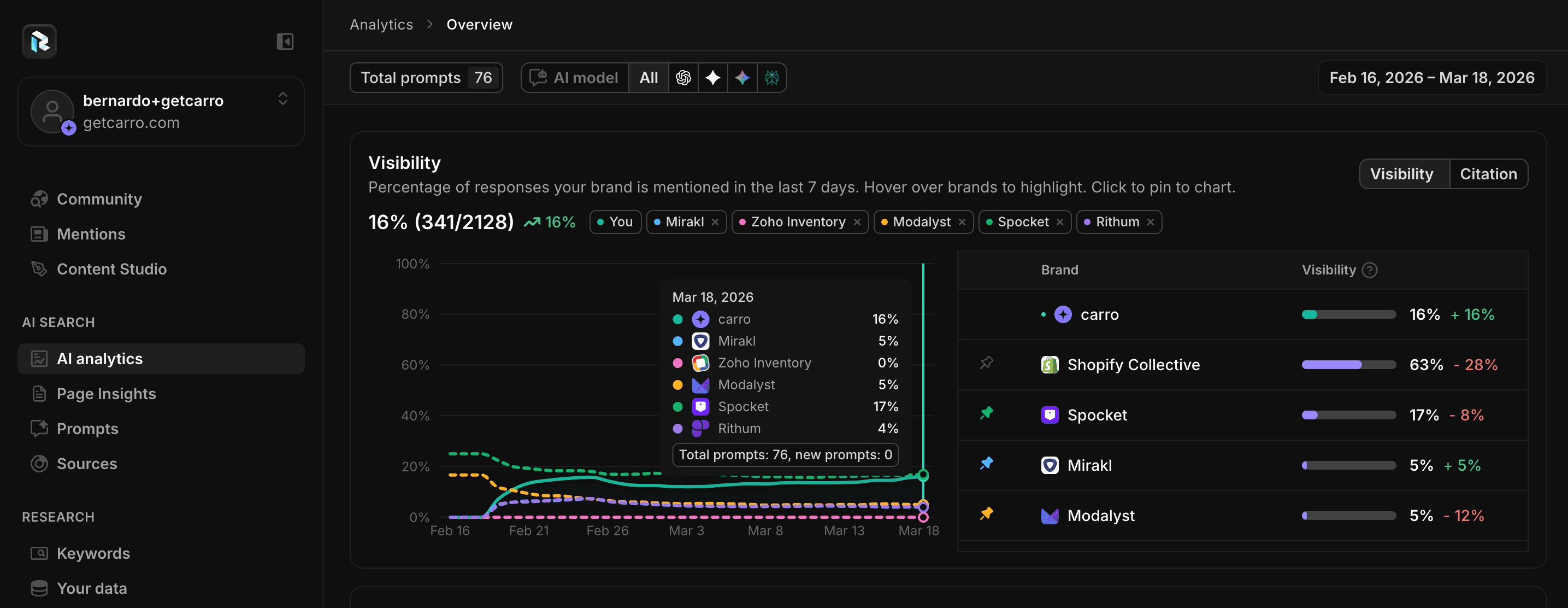Click the Shopify Collective logo
The width and height of the screenshot is (1568, 608).
pos(1050,365)
